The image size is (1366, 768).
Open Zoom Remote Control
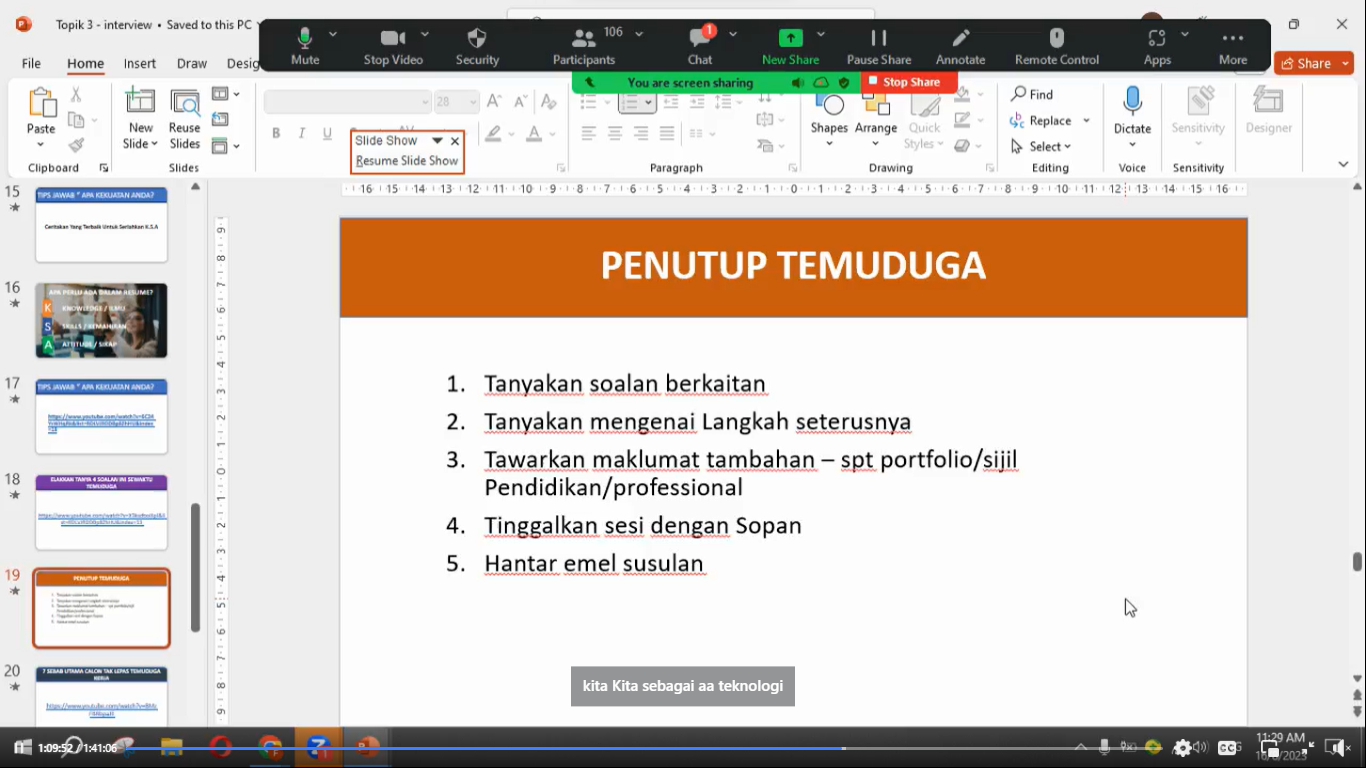pyautogui.click(x=1057, y=47)
